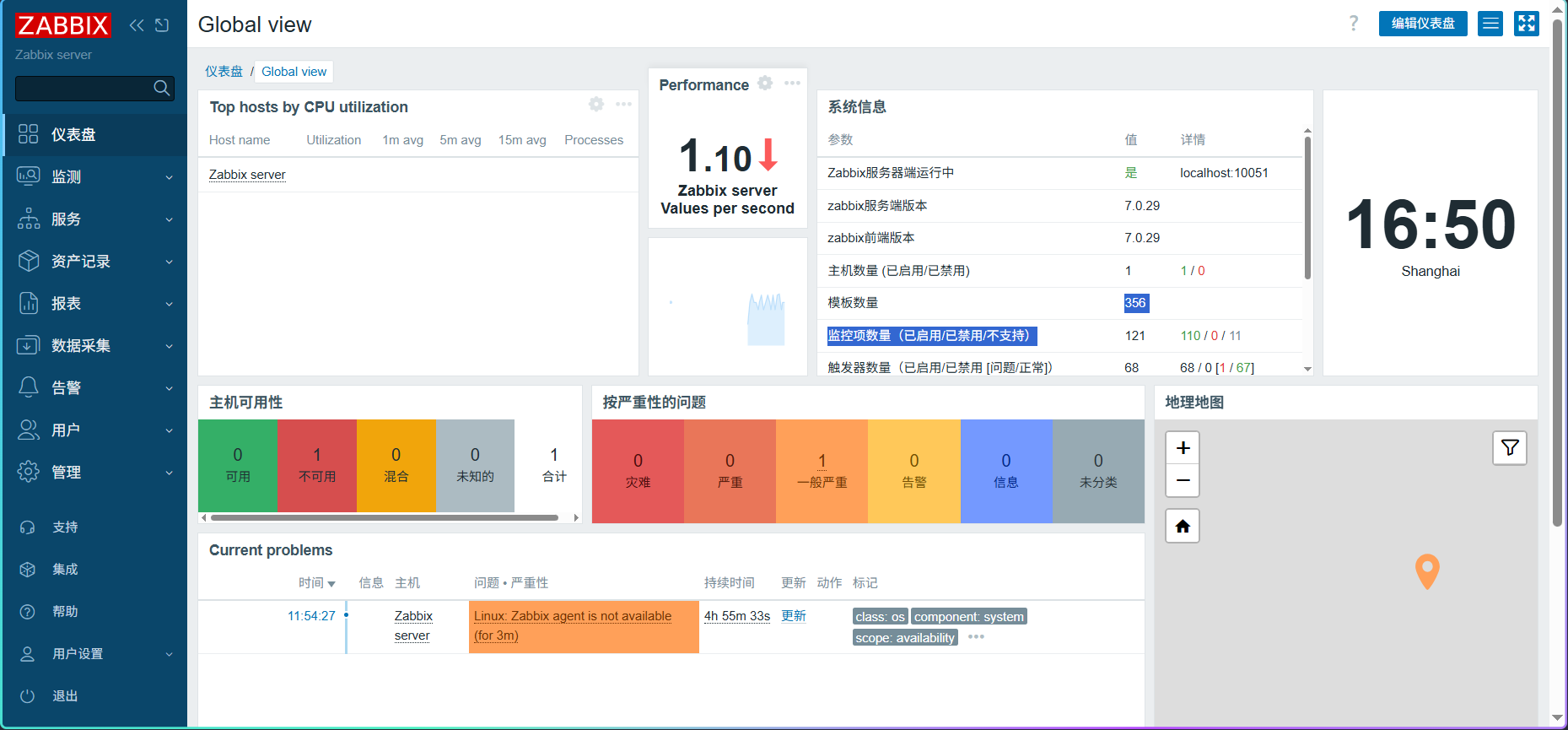Open the help question mark icon
Viewport: 1568px width, 730px height.
coord(1354,24)
